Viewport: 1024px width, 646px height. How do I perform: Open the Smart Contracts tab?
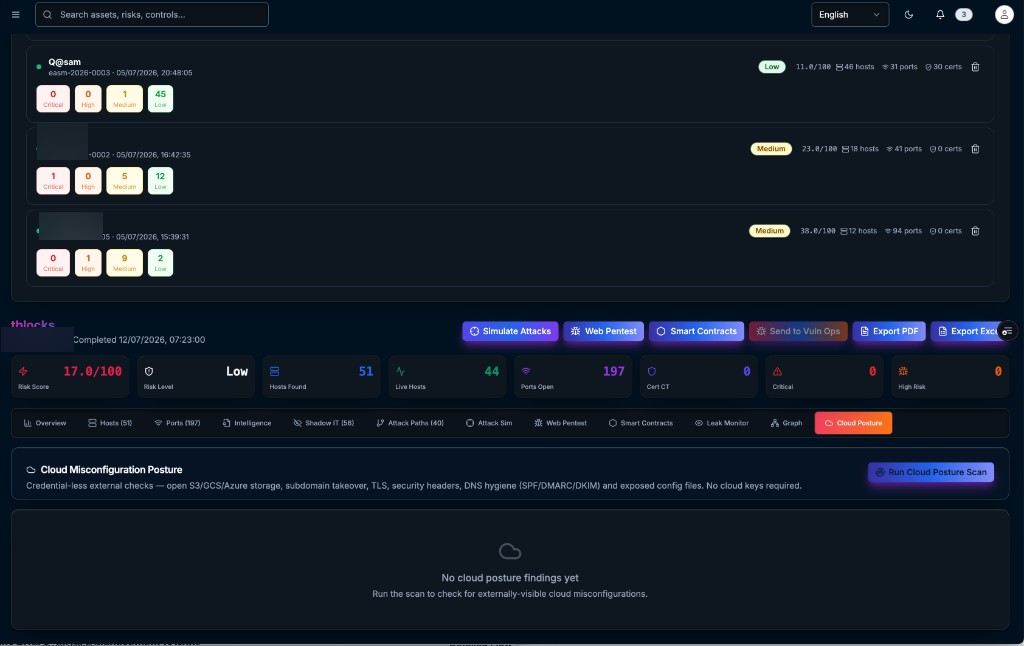(x=640, y=423)
